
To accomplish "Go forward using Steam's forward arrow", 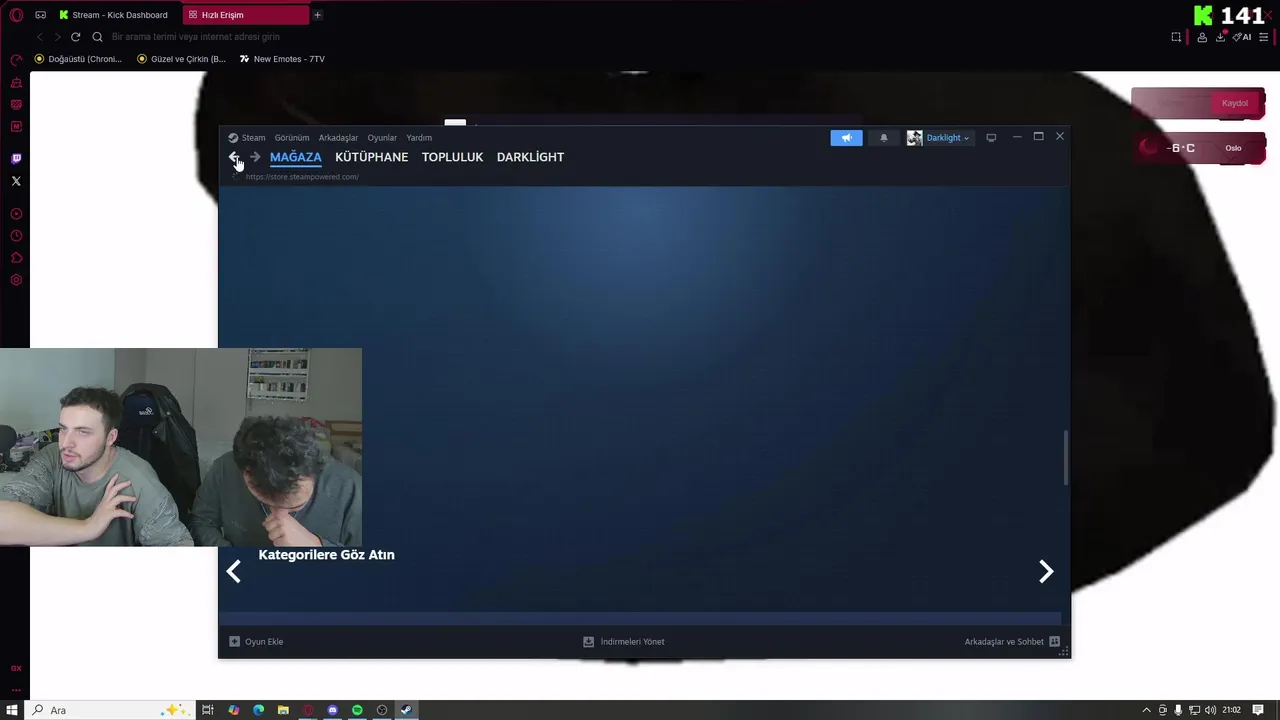I will (255, 157).
